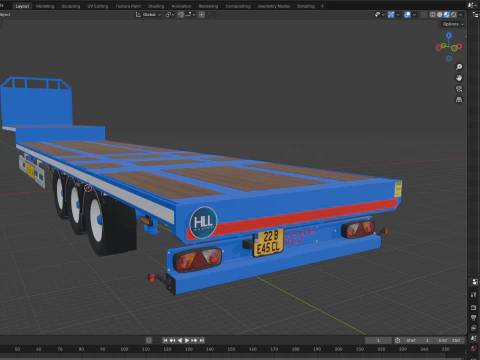Open the Sculpting workspace tab

click(71, 6)
